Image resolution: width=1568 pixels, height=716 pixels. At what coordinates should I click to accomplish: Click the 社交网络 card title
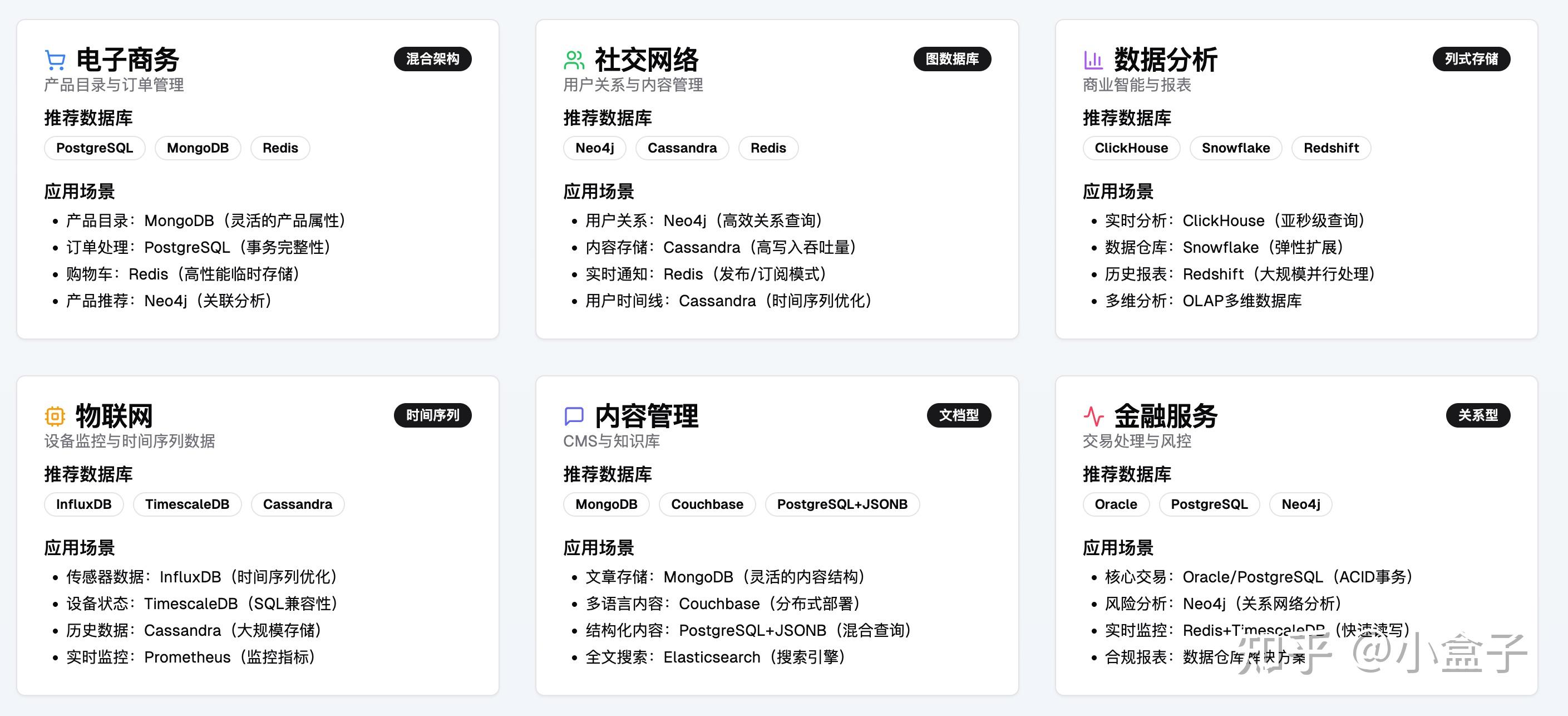(647, 60)
